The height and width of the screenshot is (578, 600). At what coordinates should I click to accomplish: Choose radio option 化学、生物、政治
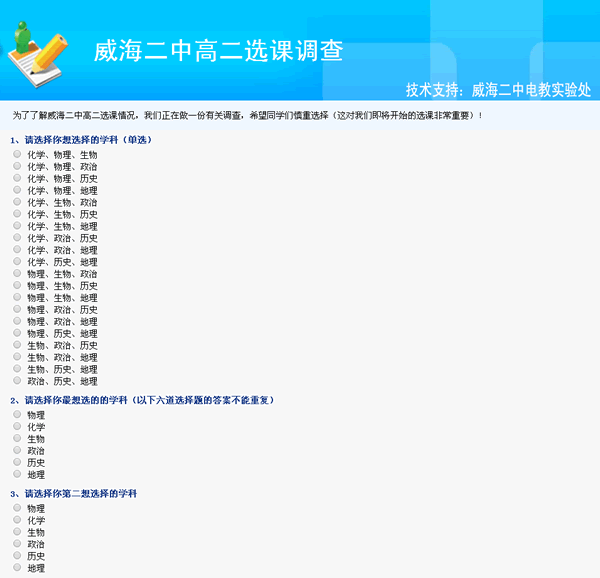click(x=17, y=201)
